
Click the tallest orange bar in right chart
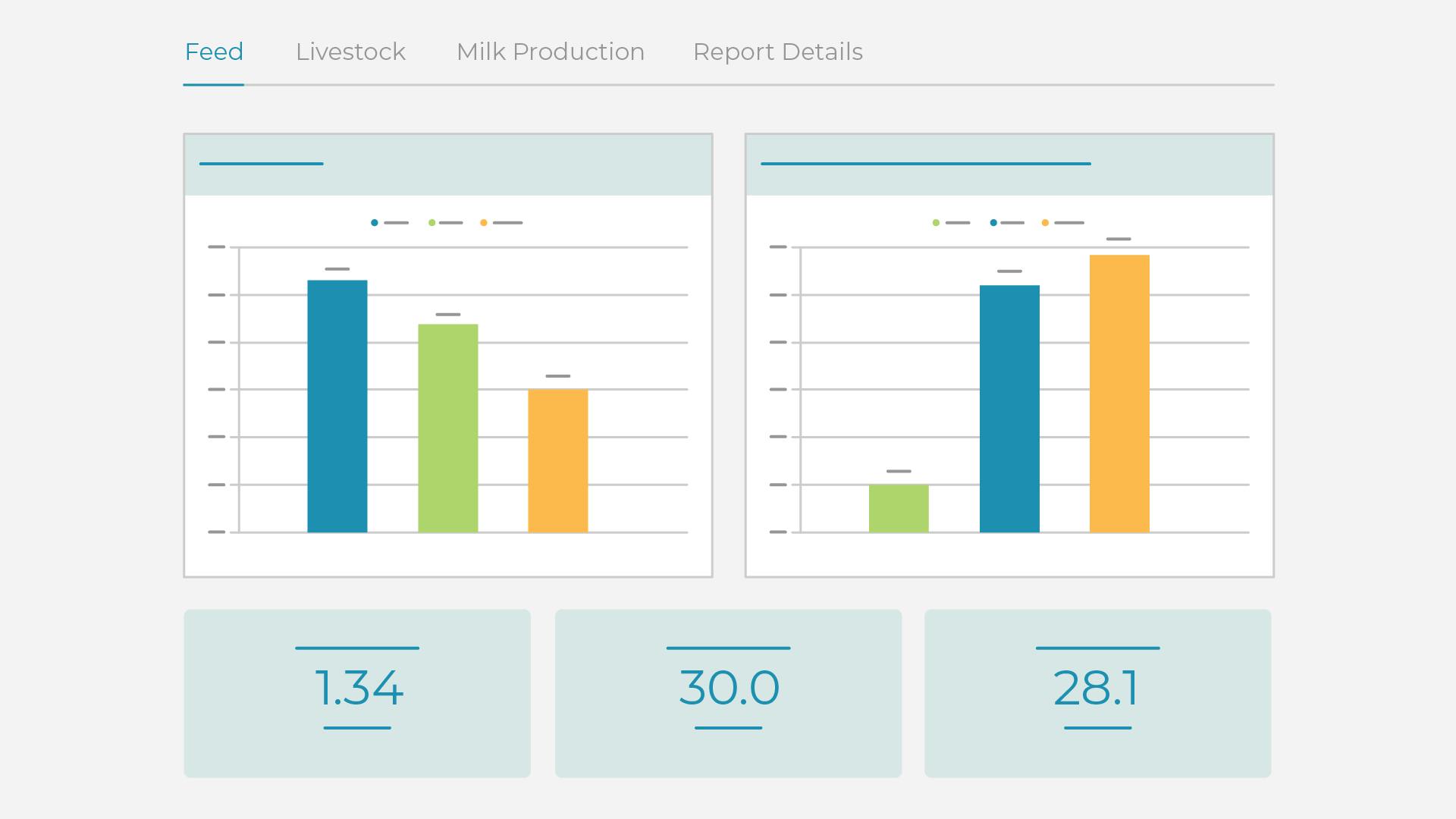click(x=1119, y=394)
